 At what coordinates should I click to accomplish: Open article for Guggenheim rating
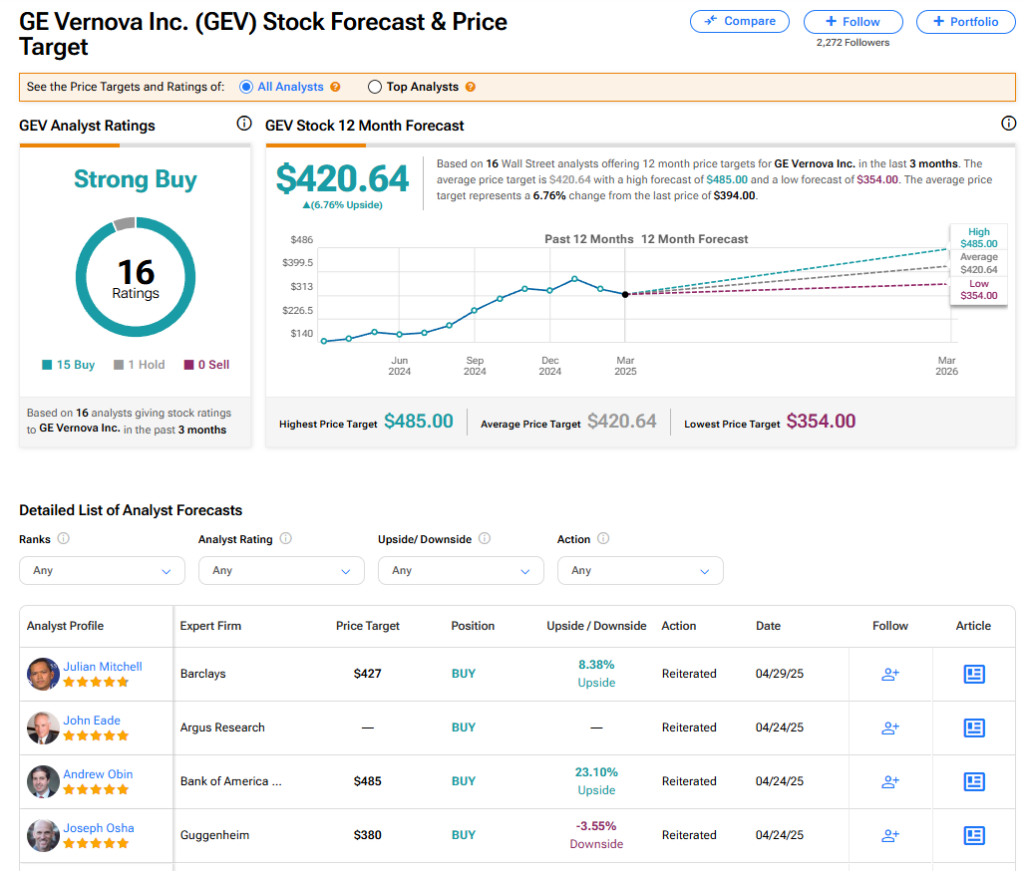tap(974, 835)
